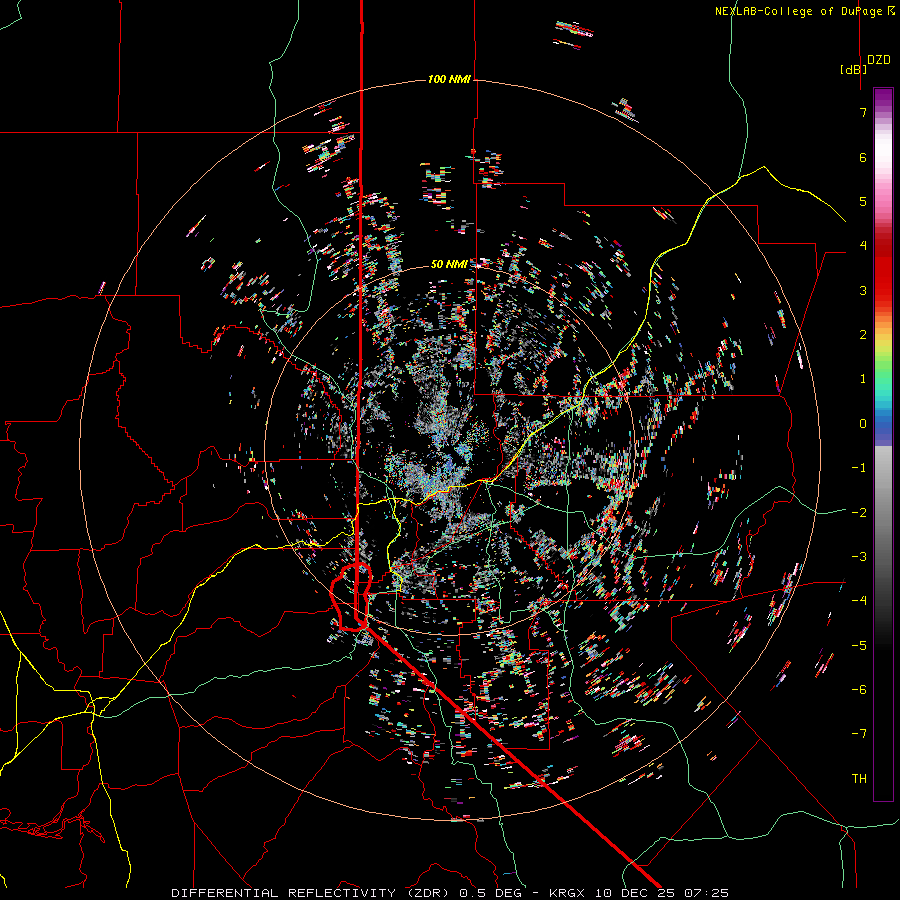
Task: Click the 5 value on the color scale
Action: (x=863, y=201)
